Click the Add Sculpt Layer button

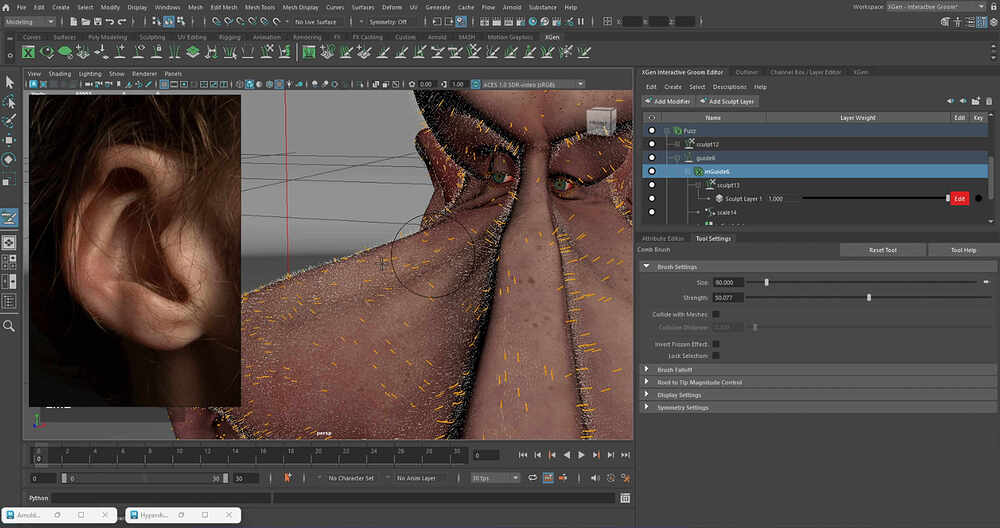pyautogui.click(x=728, y=101)
